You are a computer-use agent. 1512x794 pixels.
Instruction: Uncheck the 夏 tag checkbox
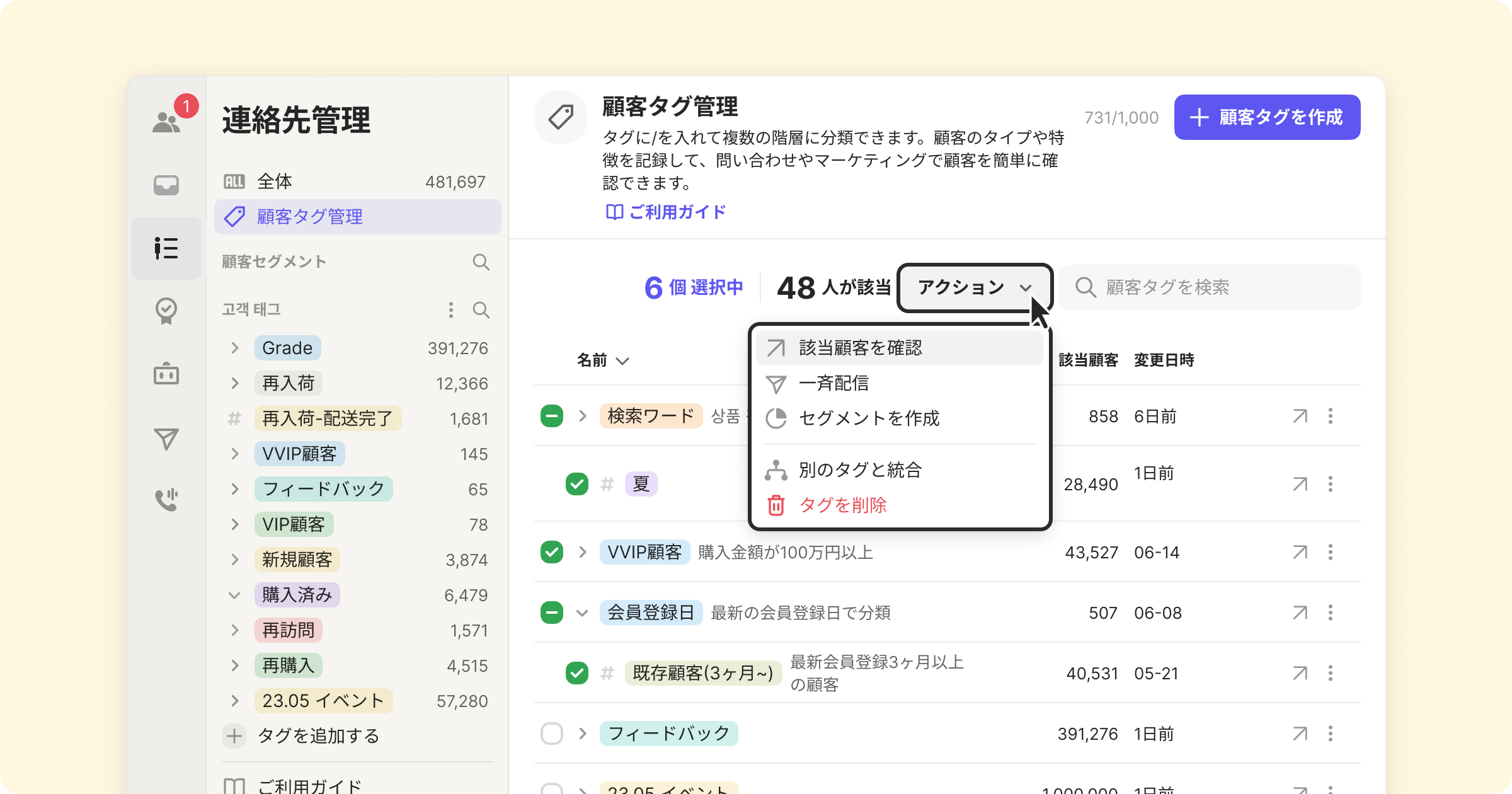coord(576,484)
